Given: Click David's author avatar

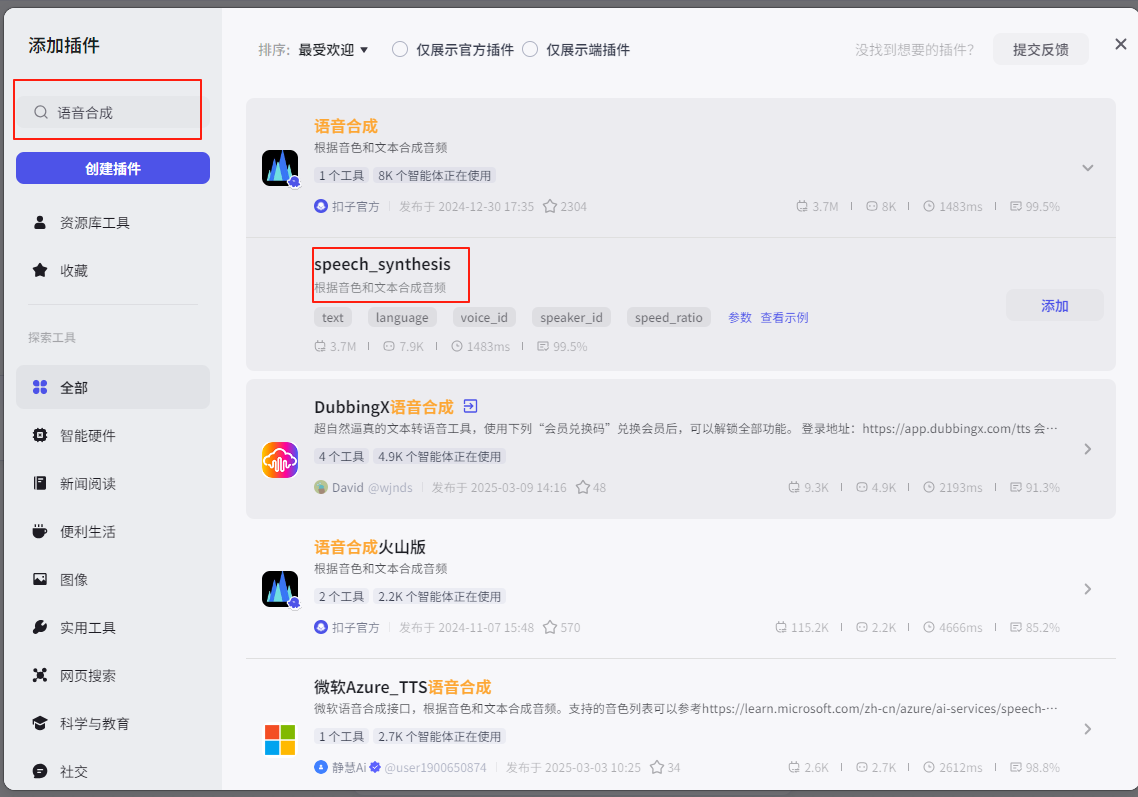Looking at the screenshot, I should pos(321,487).
